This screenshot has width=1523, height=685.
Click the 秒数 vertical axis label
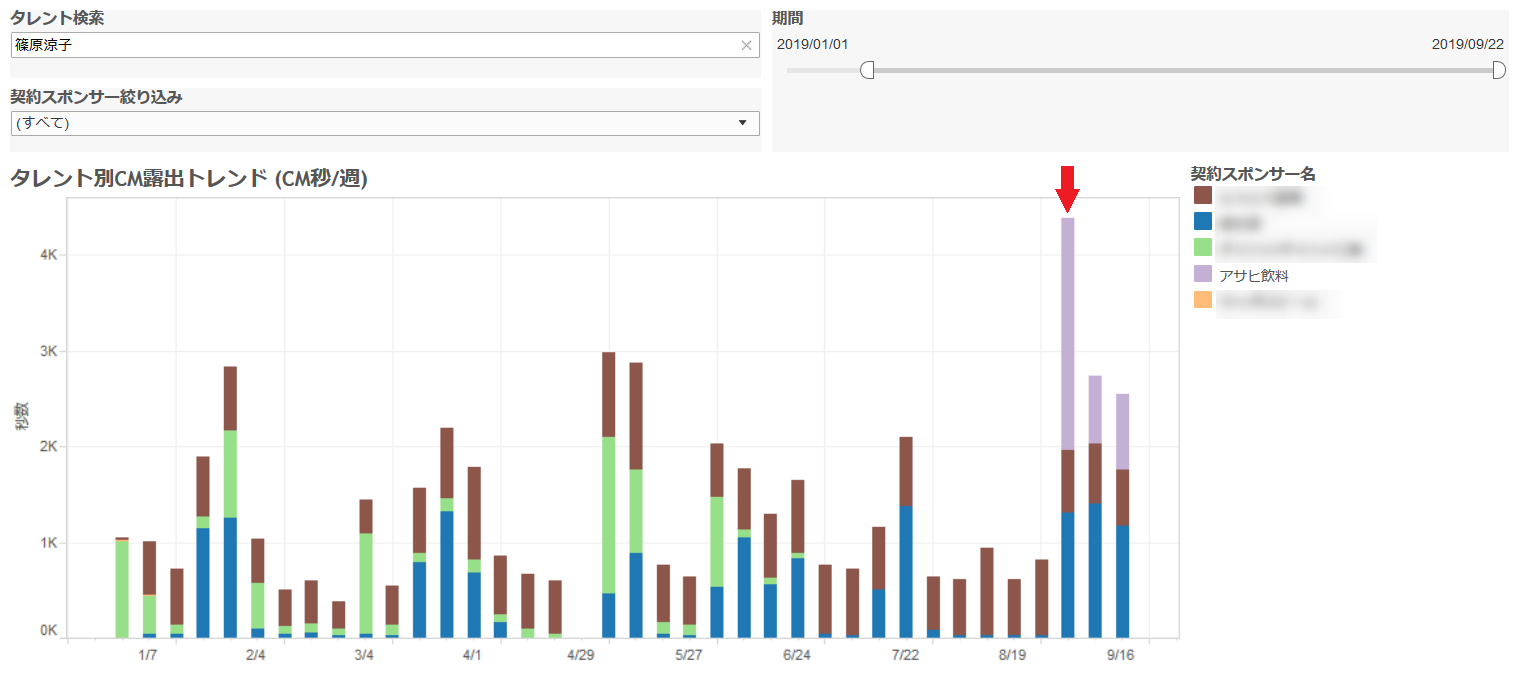[21, 416]
